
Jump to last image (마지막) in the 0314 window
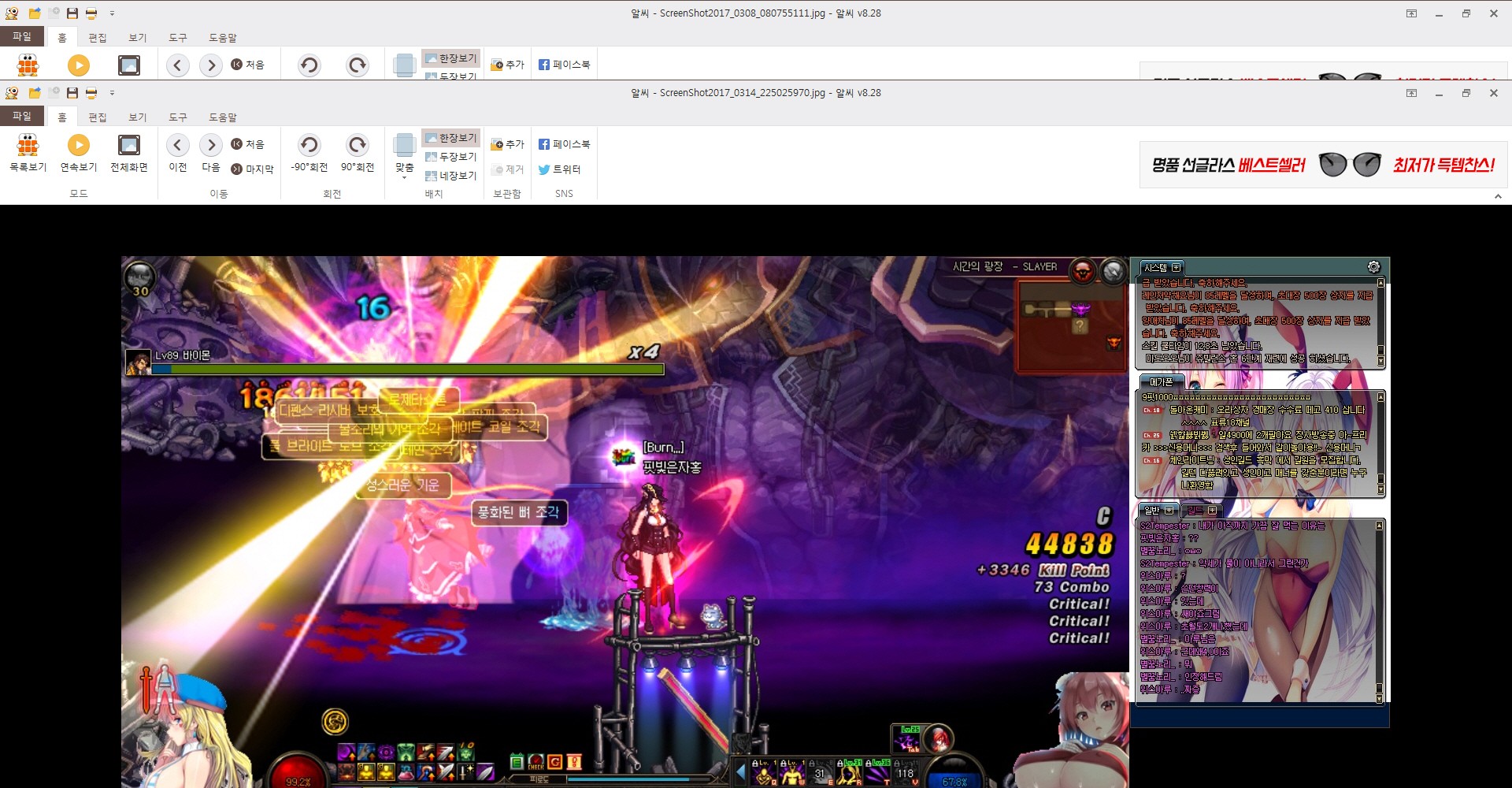click(x=252, y=169)
